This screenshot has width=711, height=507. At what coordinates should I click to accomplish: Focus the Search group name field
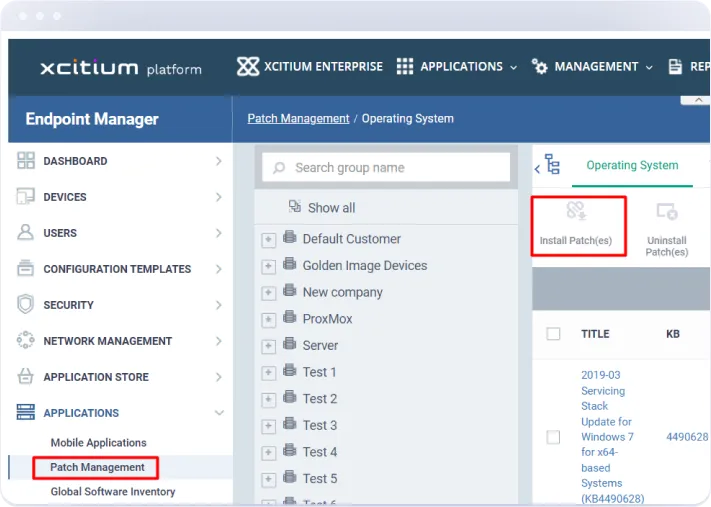(x=386, y=167)
